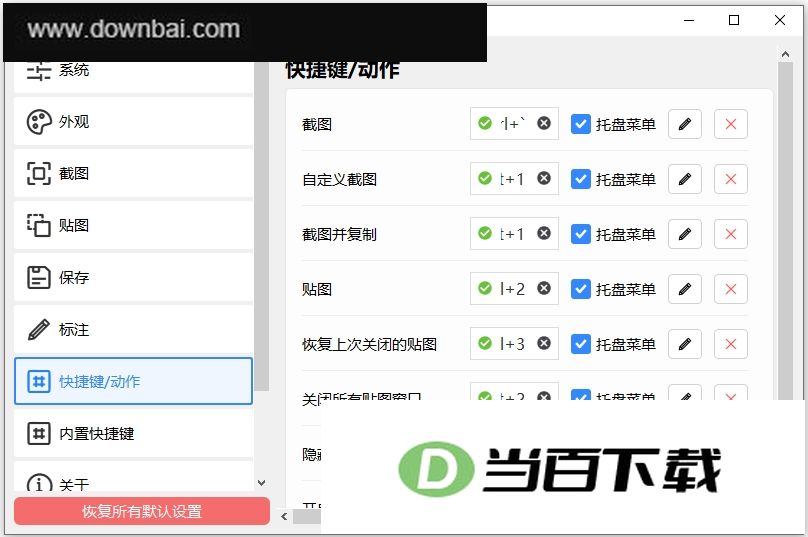808x537 pixels.
Task: Edit the 贴图 action via pencil icon
Action: pyautogui.click(x=685, y=289)
